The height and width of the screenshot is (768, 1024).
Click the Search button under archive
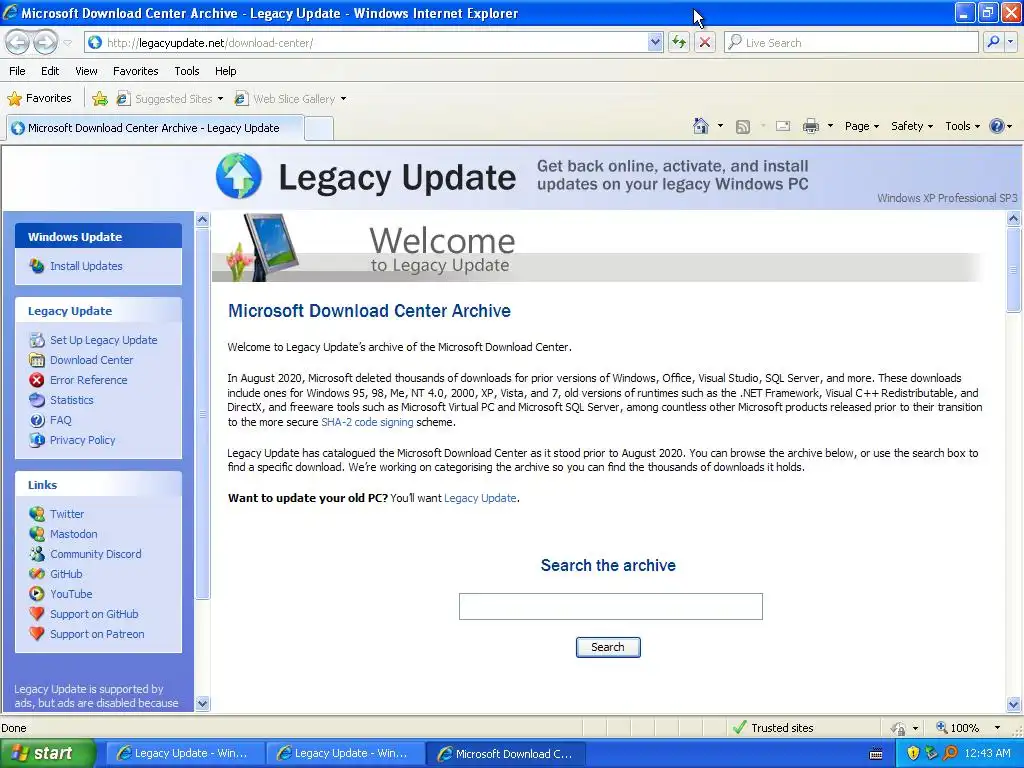608,647
